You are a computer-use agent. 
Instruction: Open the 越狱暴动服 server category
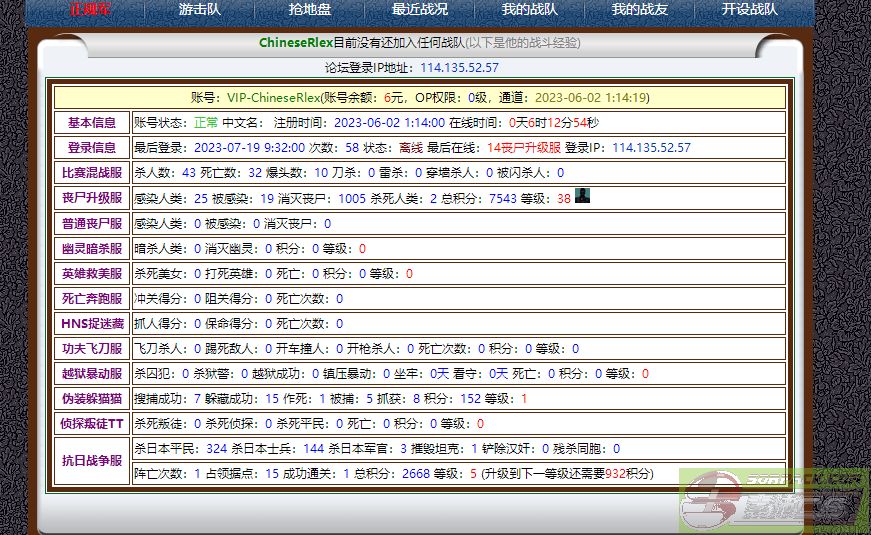tap(92, 373)
